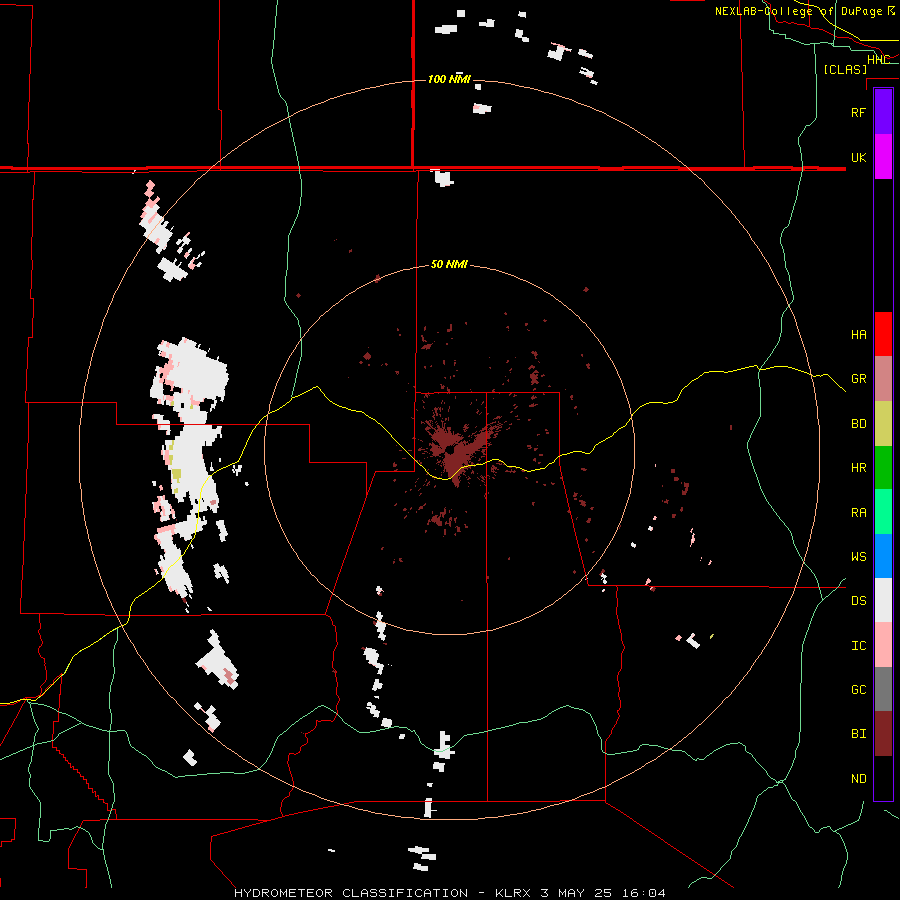Click the BD legend label
Viewport: 900px width, 900px height.
[859, 424]
